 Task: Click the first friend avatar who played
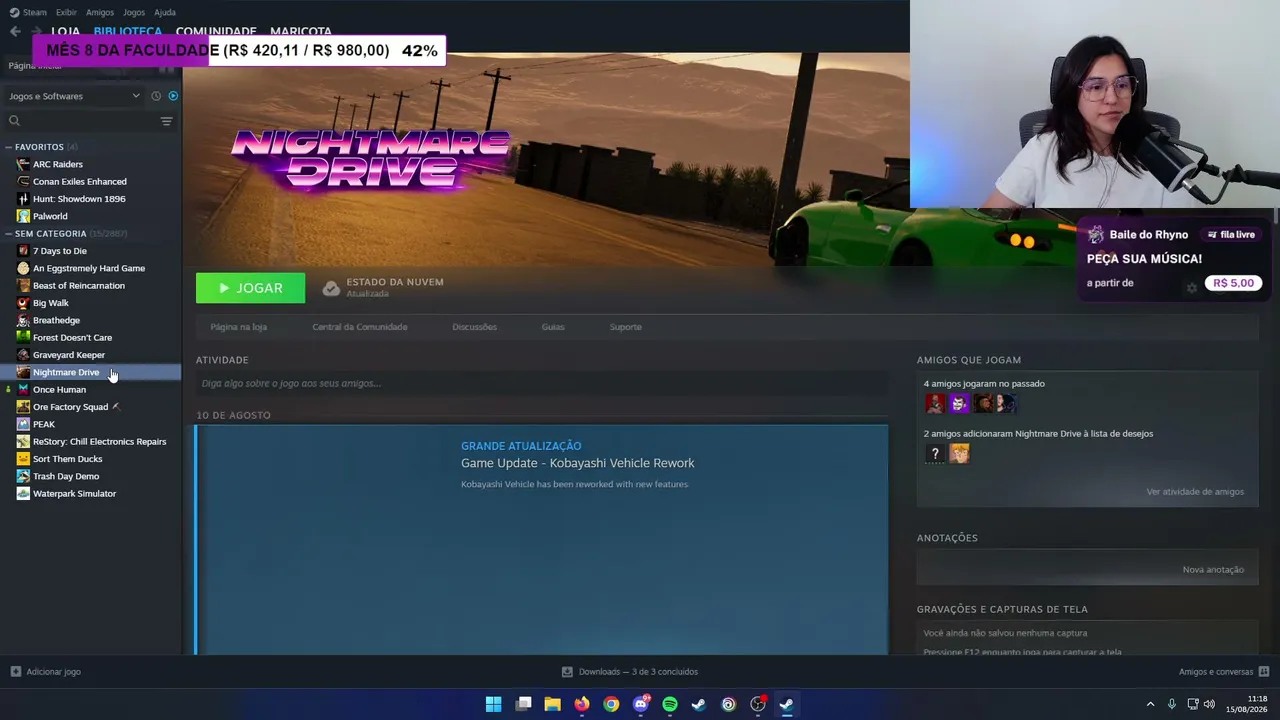(x=935, y=403)
